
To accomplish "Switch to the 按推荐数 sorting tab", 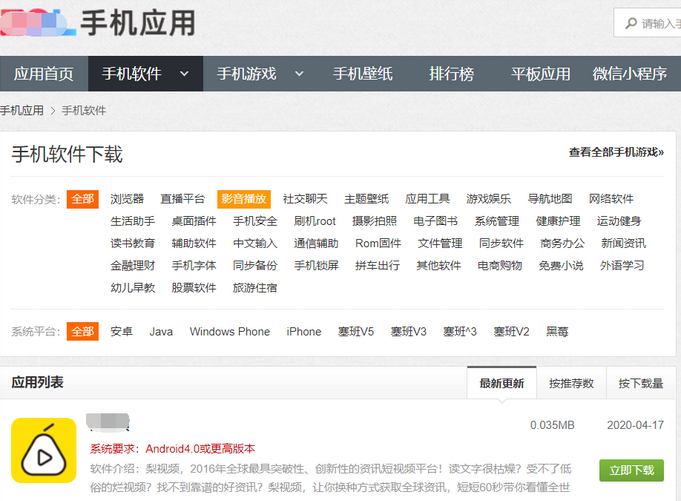I will point(571,383).
